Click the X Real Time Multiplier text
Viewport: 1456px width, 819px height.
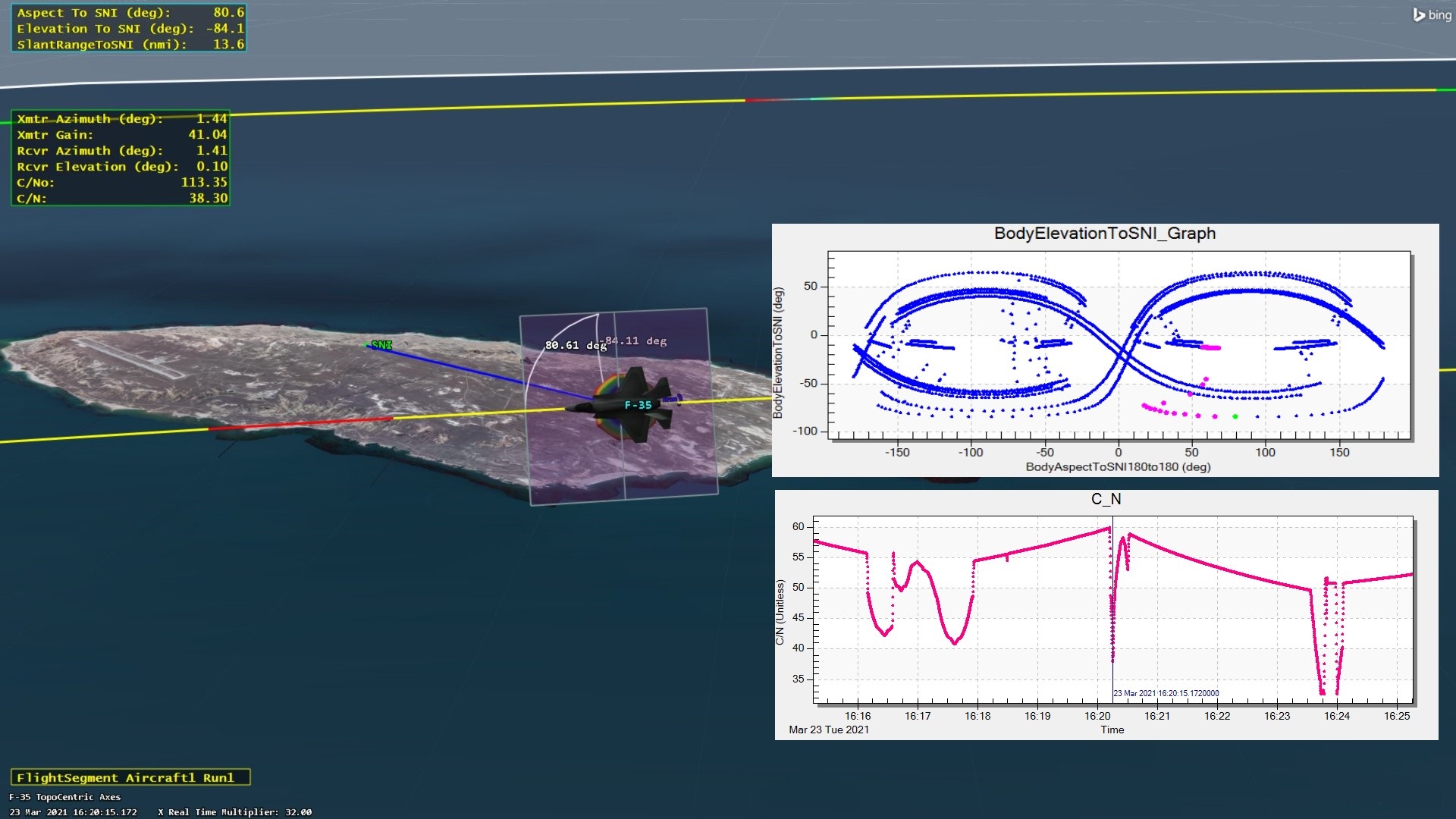(234, 811)
